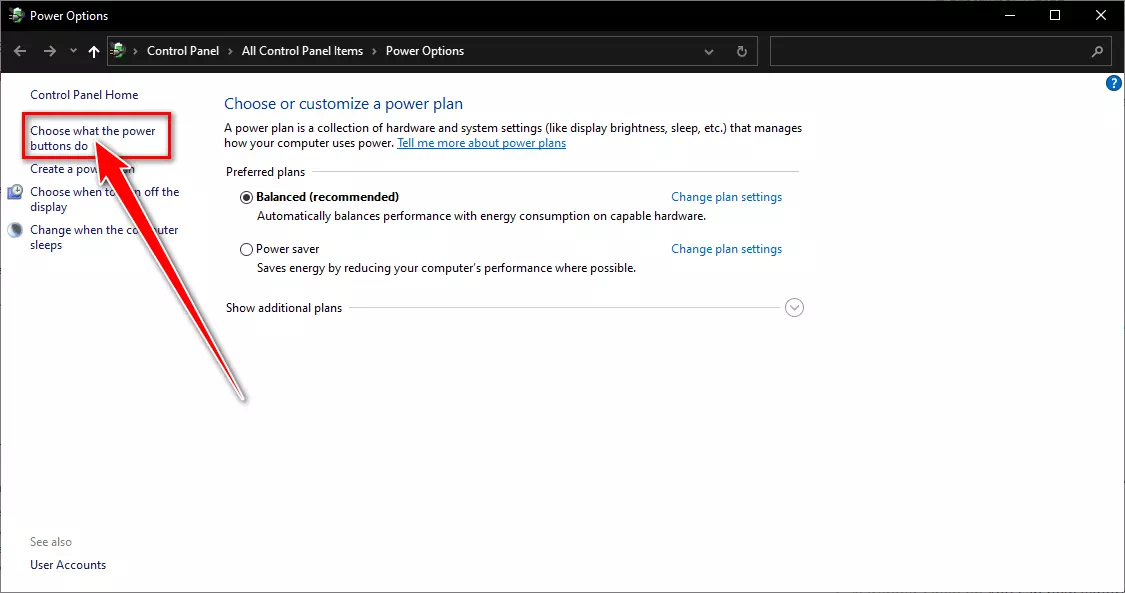Open the address bar history dropdown
Viewport: 1125px width, 593px height.
[x=709, y=51]
